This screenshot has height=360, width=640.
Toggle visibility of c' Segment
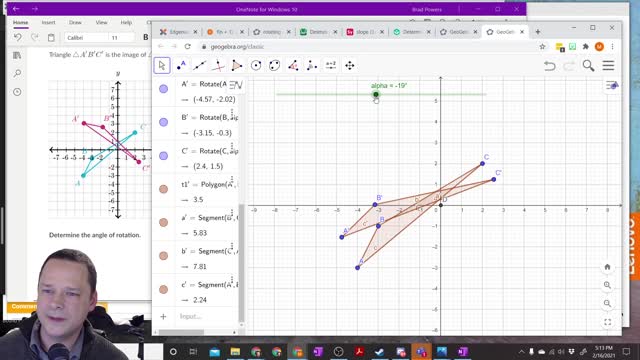[163, 289]
